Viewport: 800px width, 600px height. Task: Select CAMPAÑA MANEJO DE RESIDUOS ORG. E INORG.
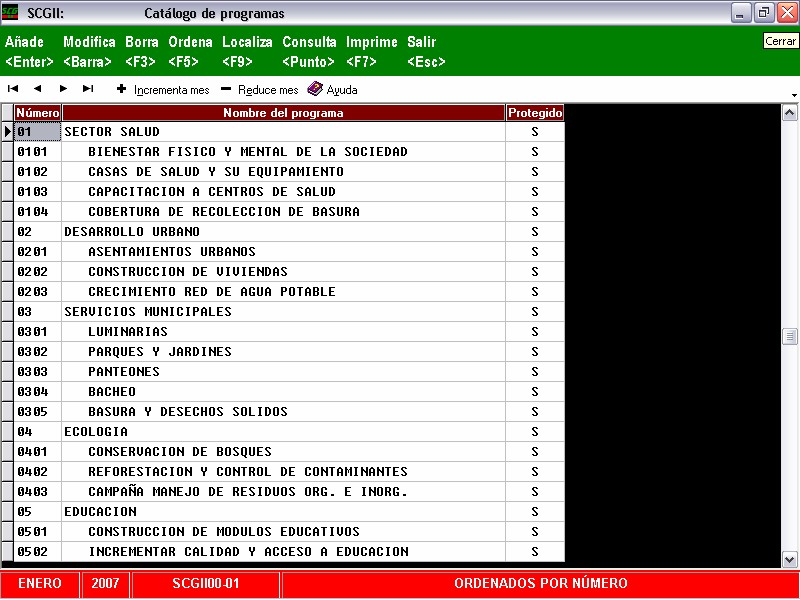click(283, 492)
